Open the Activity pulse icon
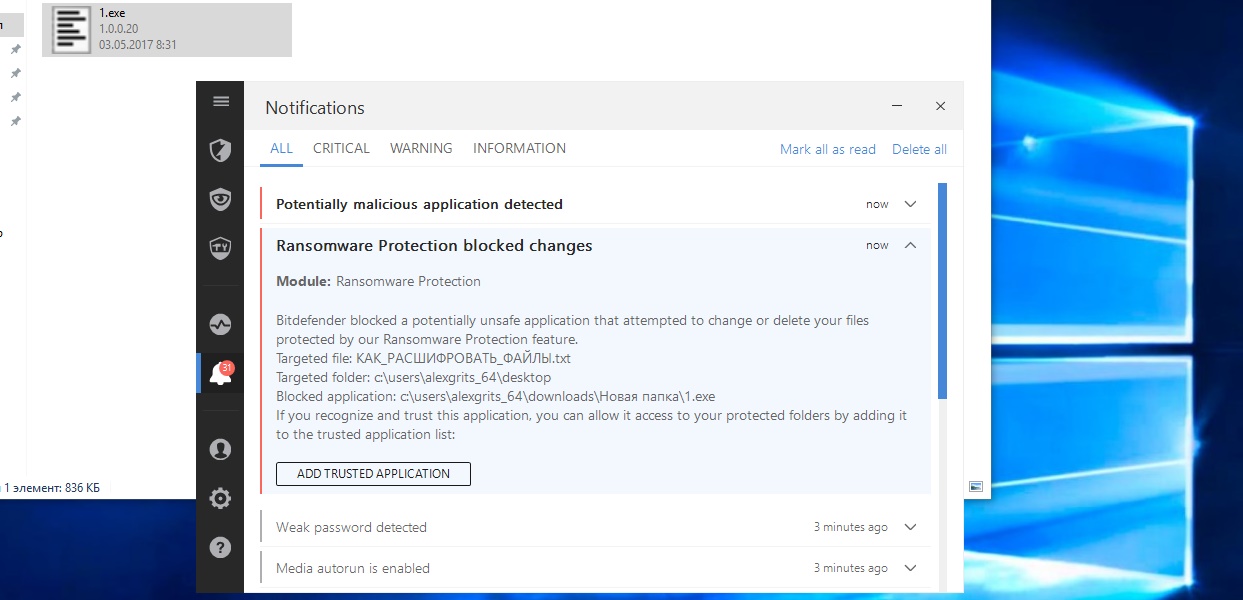The image size is (1243, 600). pos(220,325)
